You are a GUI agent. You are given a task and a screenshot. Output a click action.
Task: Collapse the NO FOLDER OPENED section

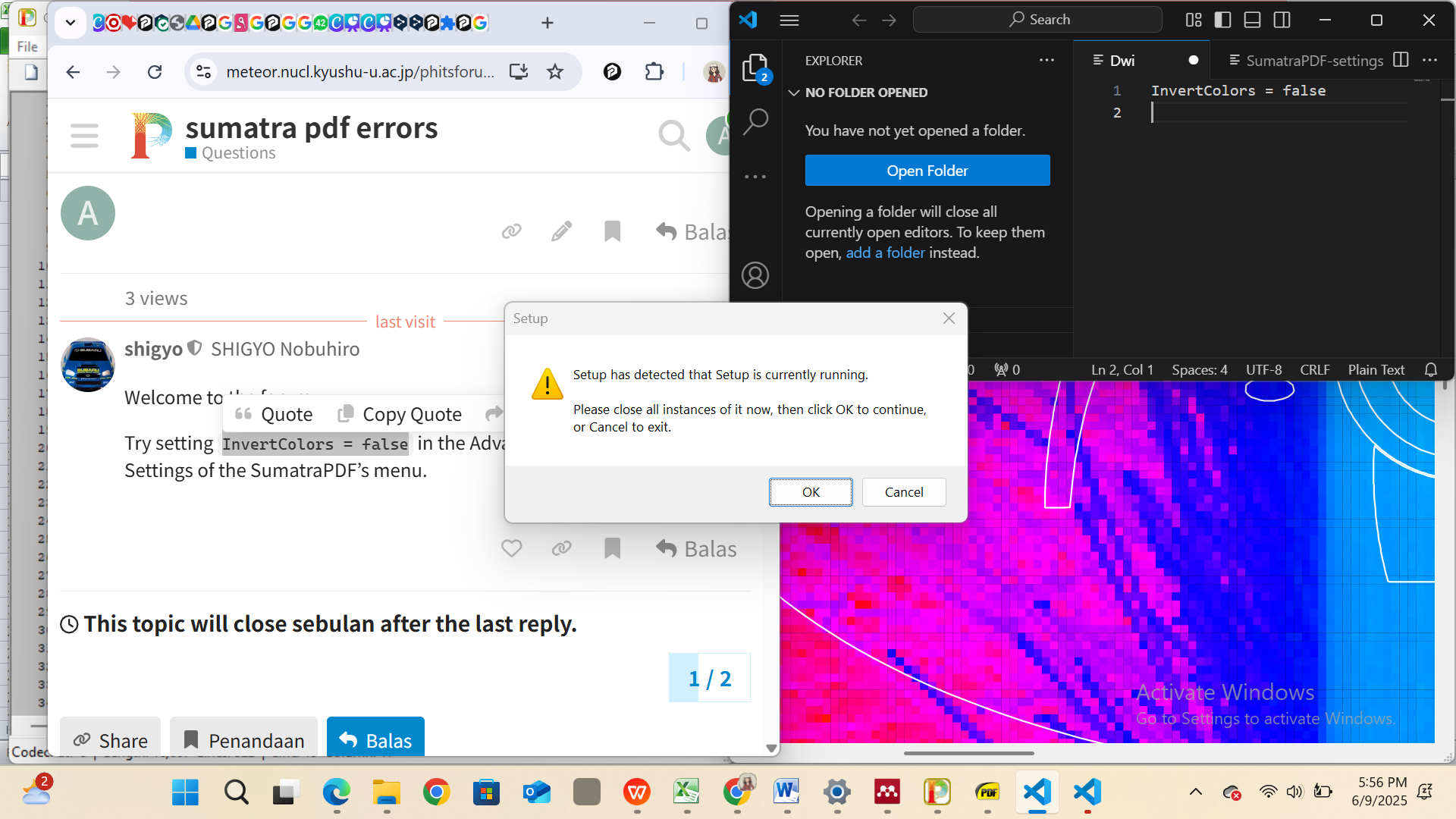(794, 93)
